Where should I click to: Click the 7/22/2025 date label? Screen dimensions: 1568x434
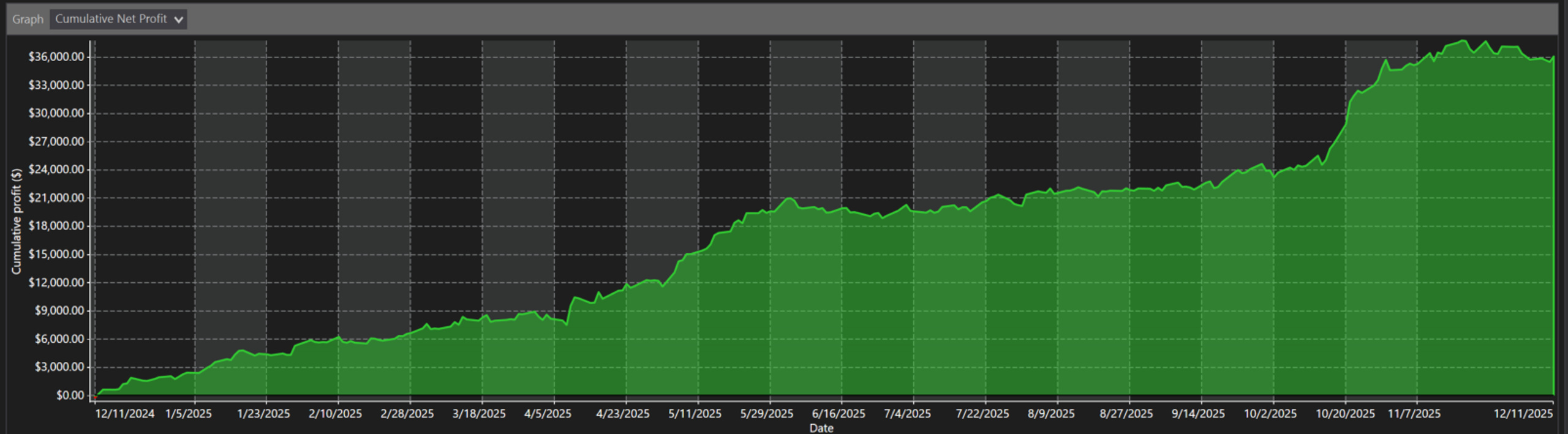[x=982, y=414]
